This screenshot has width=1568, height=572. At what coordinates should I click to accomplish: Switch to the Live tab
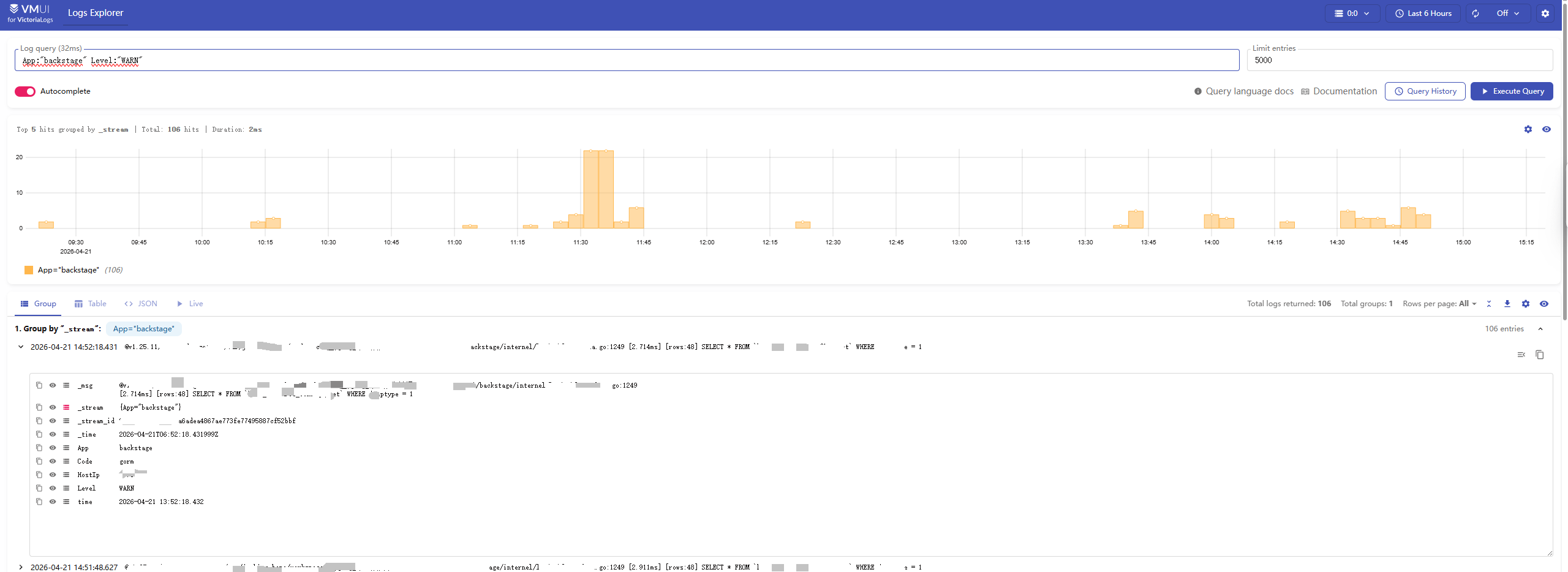[190, 304]
